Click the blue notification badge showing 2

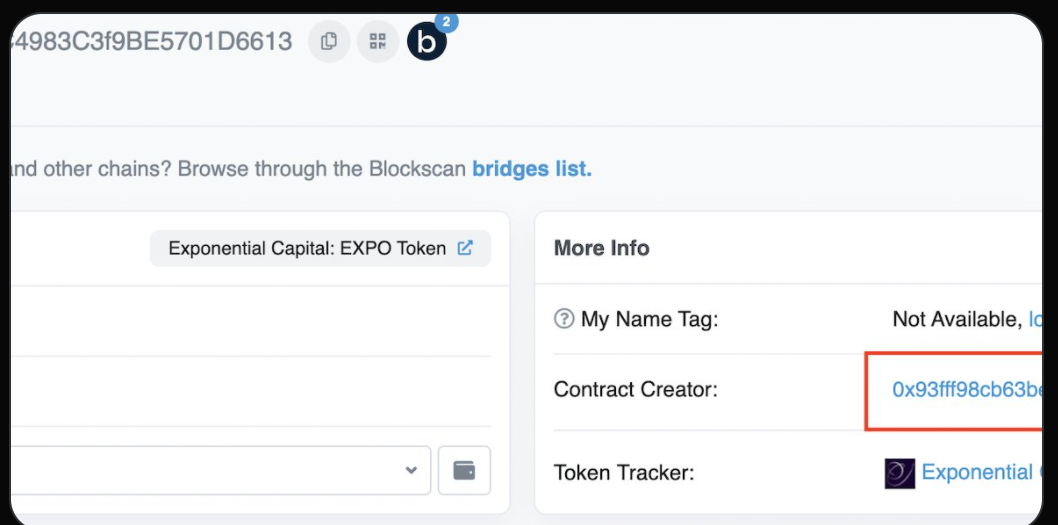coord(446,22)
